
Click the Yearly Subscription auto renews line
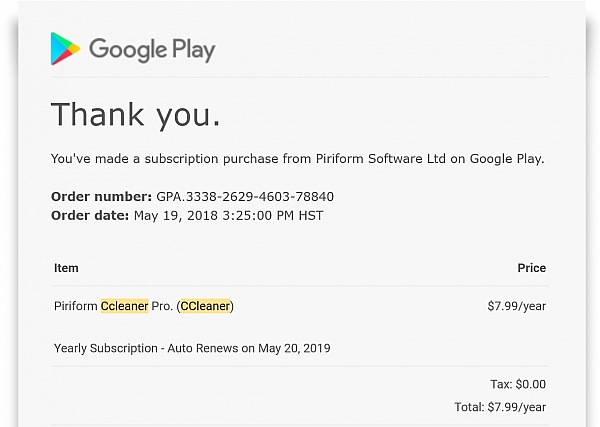pyautogui.click(x=192, y=348)
